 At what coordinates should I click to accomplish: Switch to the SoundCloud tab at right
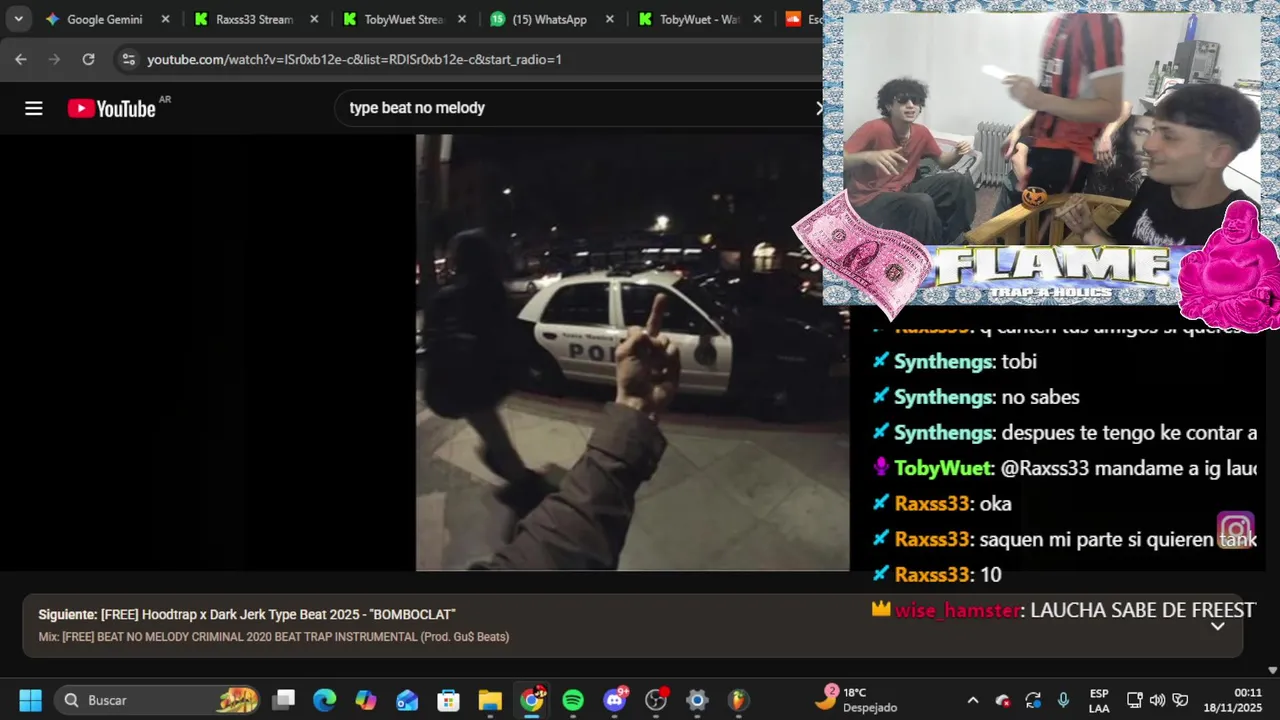pyautogui.click(x=802, y=19)
